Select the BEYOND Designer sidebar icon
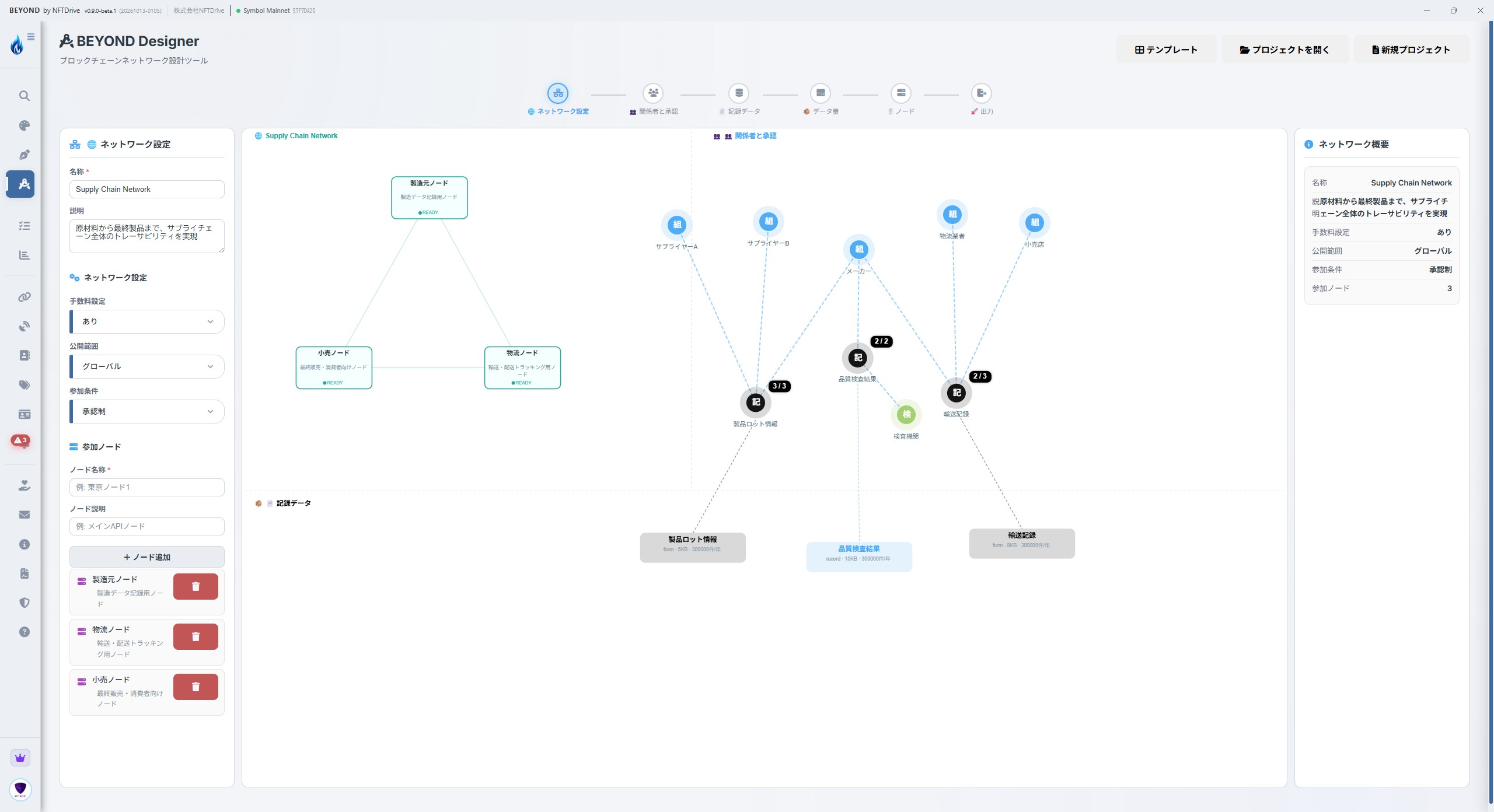The width and height of the screenshot is (1494, 812). coord(20,184)
